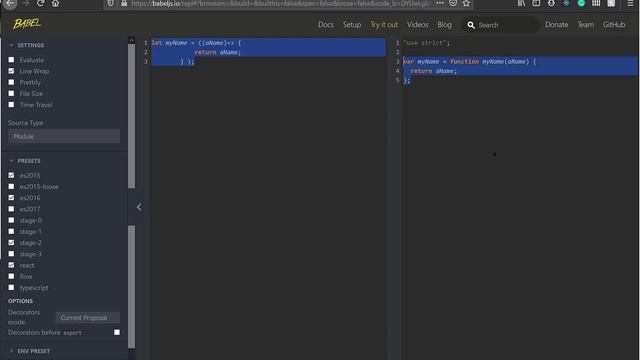
Task: Uncheck the react preset
Action: click(11, 265)
